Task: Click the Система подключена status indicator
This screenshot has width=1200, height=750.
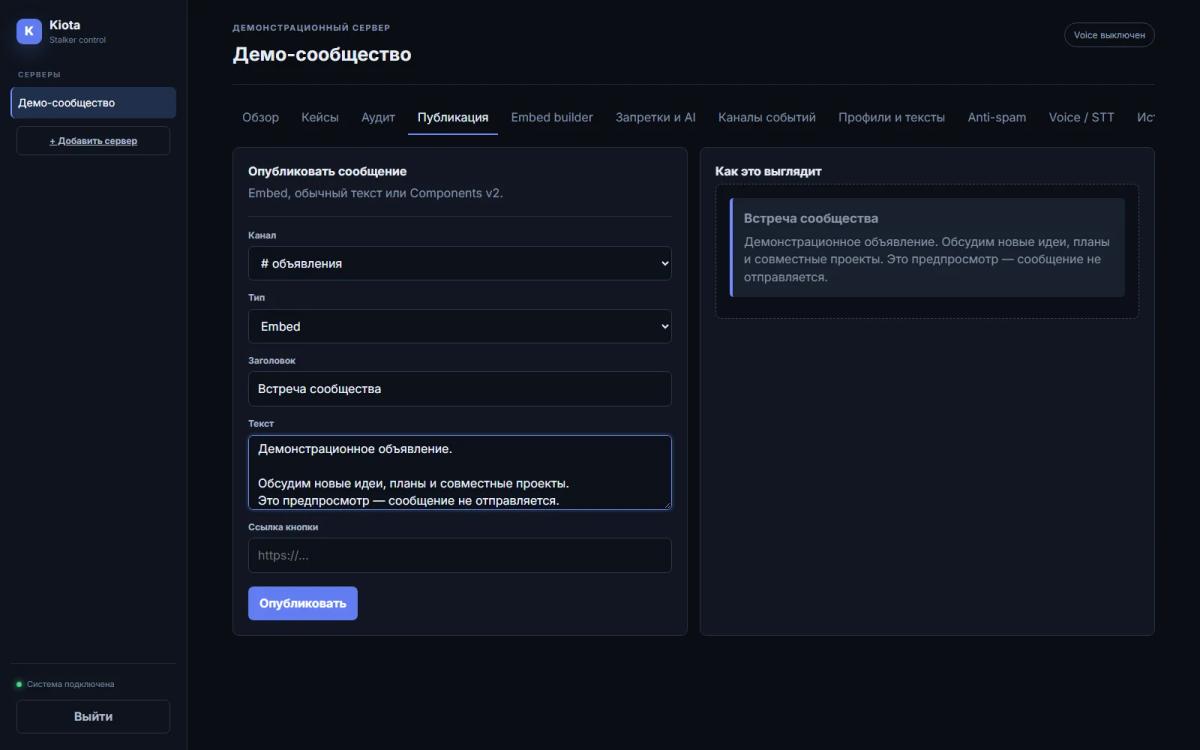Action: pyautogui.click(x=65, y=684)
